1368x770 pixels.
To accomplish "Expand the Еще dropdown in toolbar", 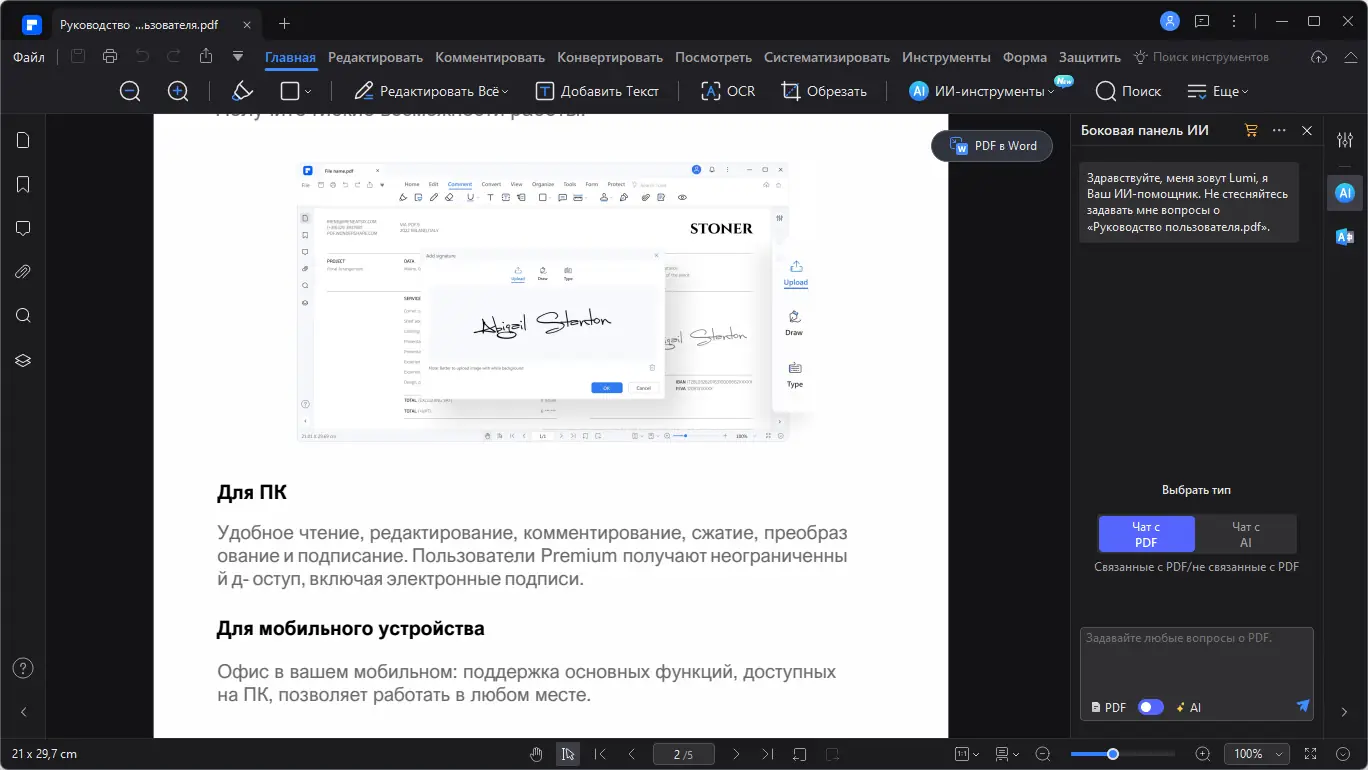I will 1218,91.
